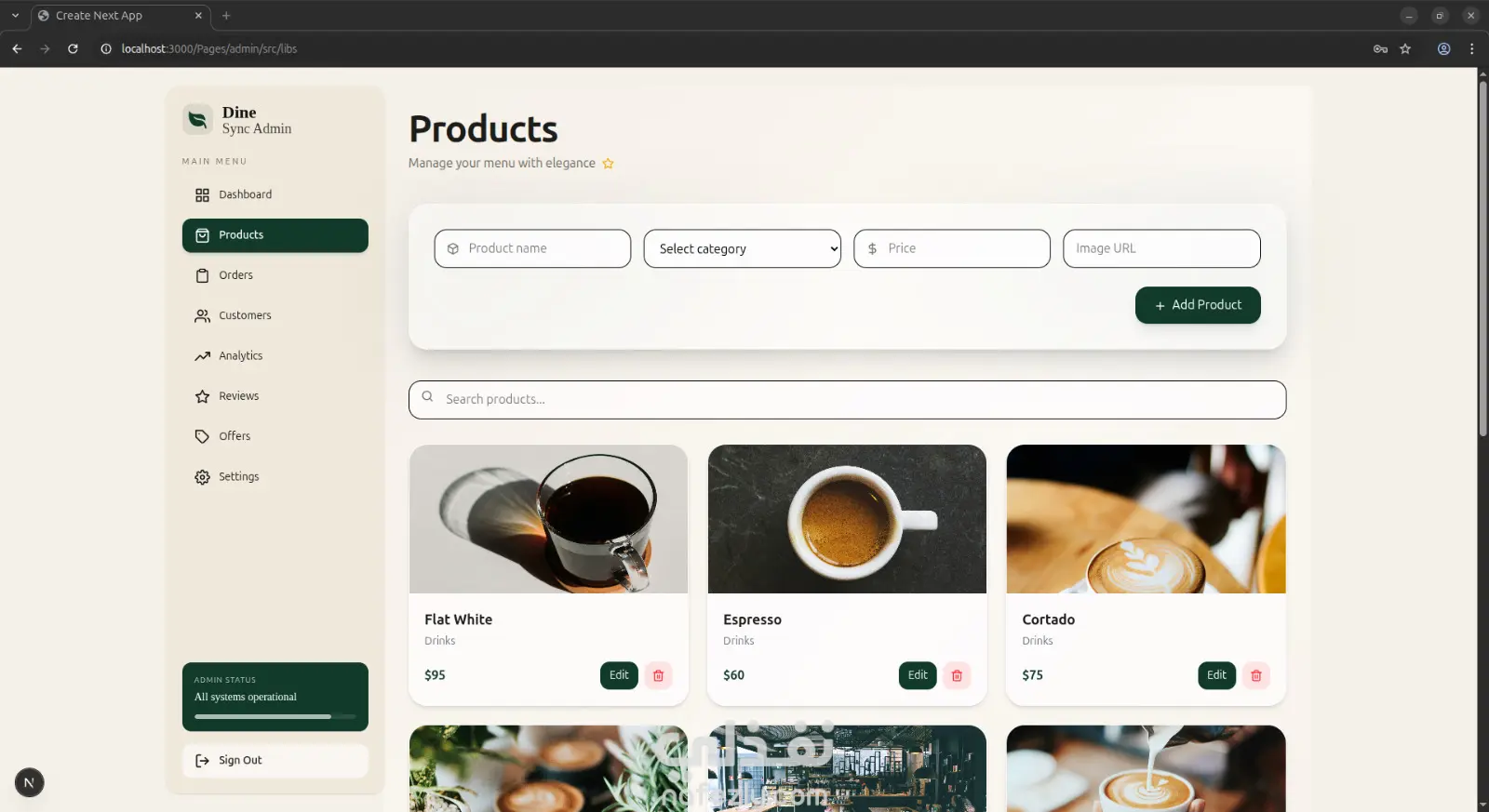The height and width of the screenshot is (812, 1489).
Task: Click the Products page heading
Action: pos(483,129)
